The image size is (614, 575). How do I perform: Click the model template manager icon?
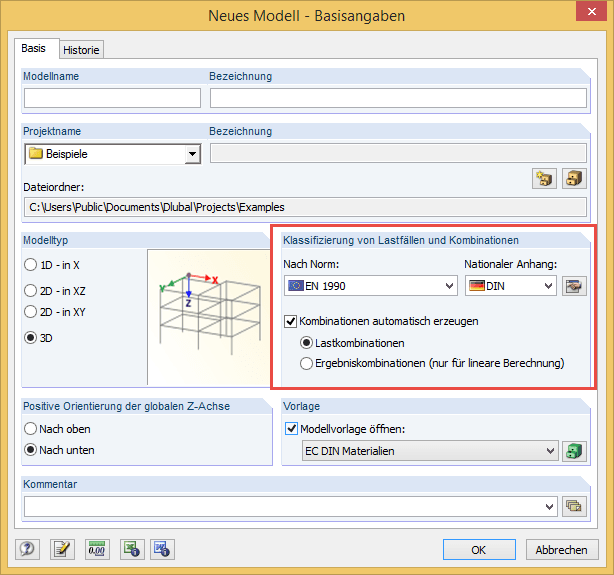click(574, 451)
